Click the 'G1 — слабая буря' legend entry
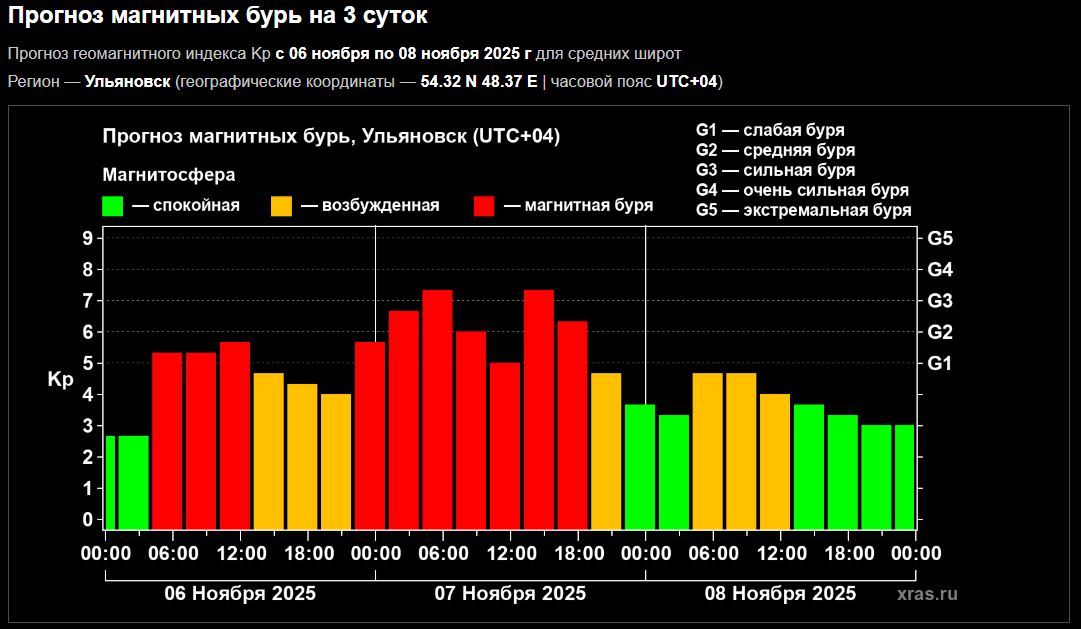 (770, 130)
